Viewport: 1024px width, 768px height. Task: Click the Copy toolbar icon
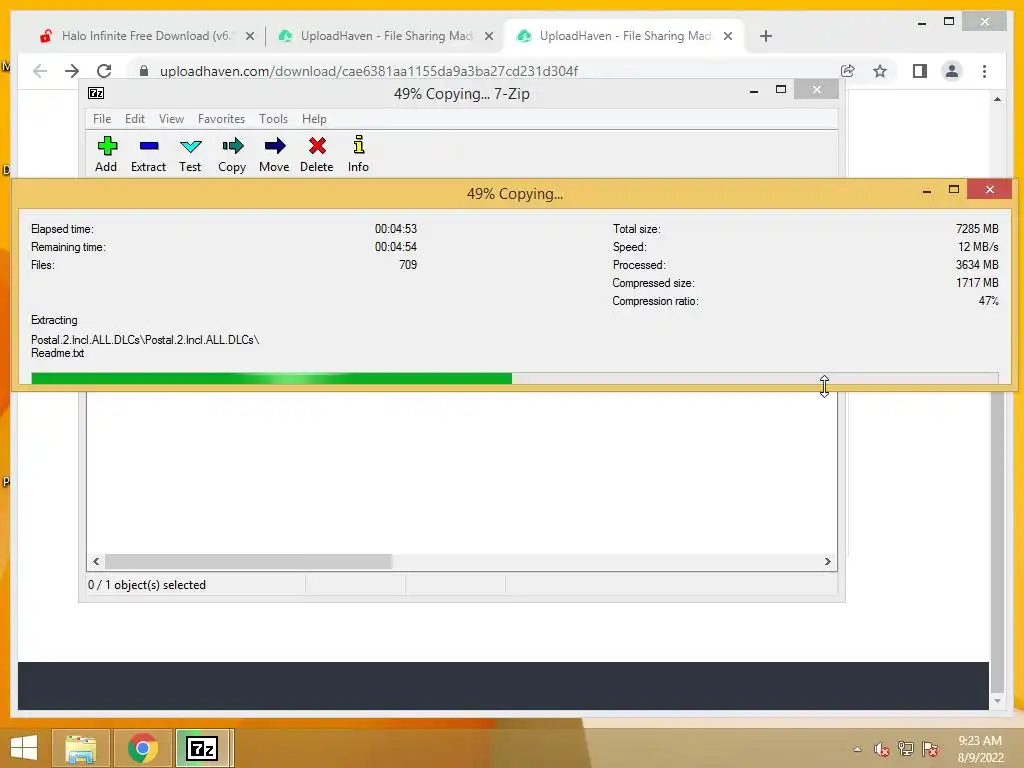pyautogui.click(x=232, y=146)
